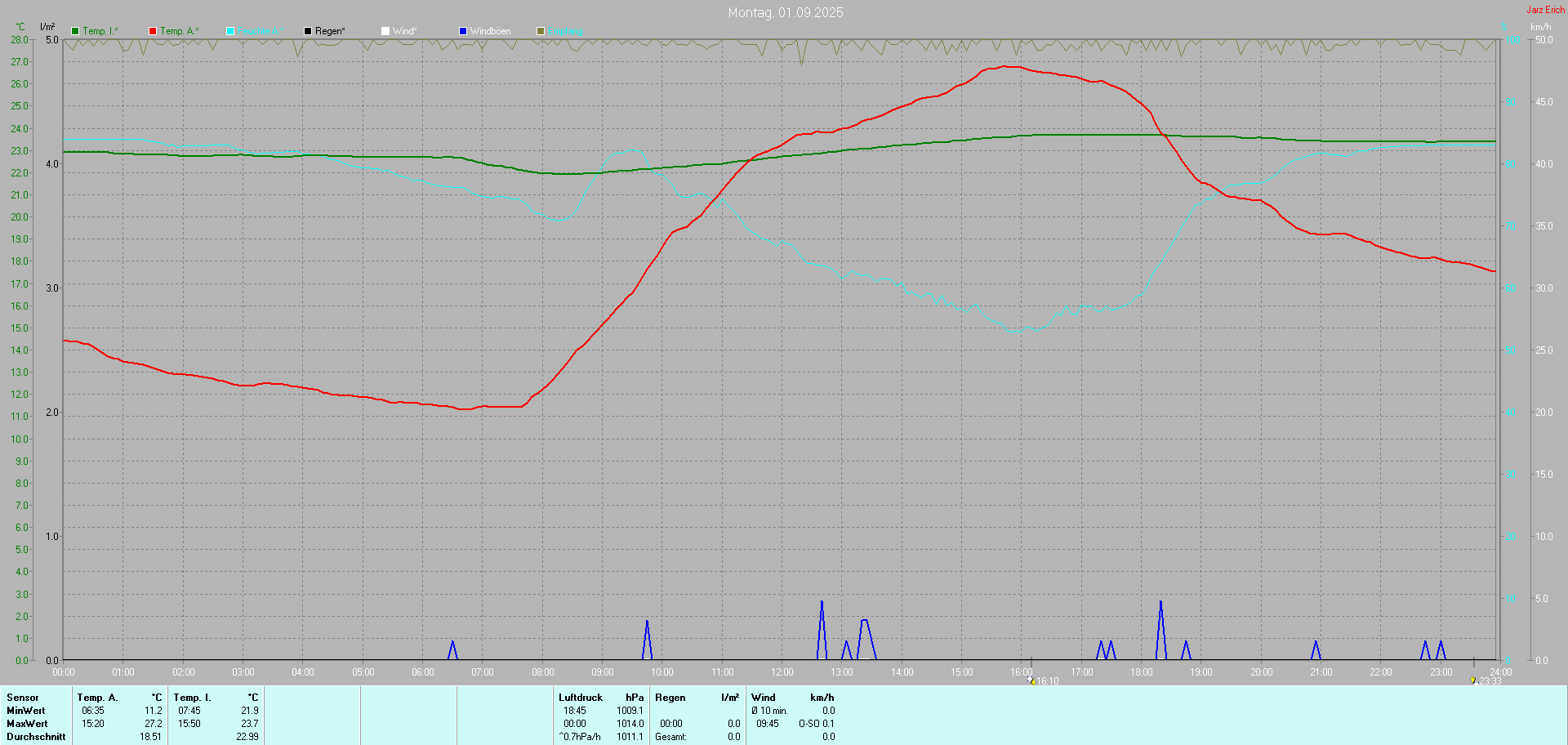The image size is (1568, 745).
Task: Click the cyan Feuchte A. legend square
Action: click(x=230, y=31)
